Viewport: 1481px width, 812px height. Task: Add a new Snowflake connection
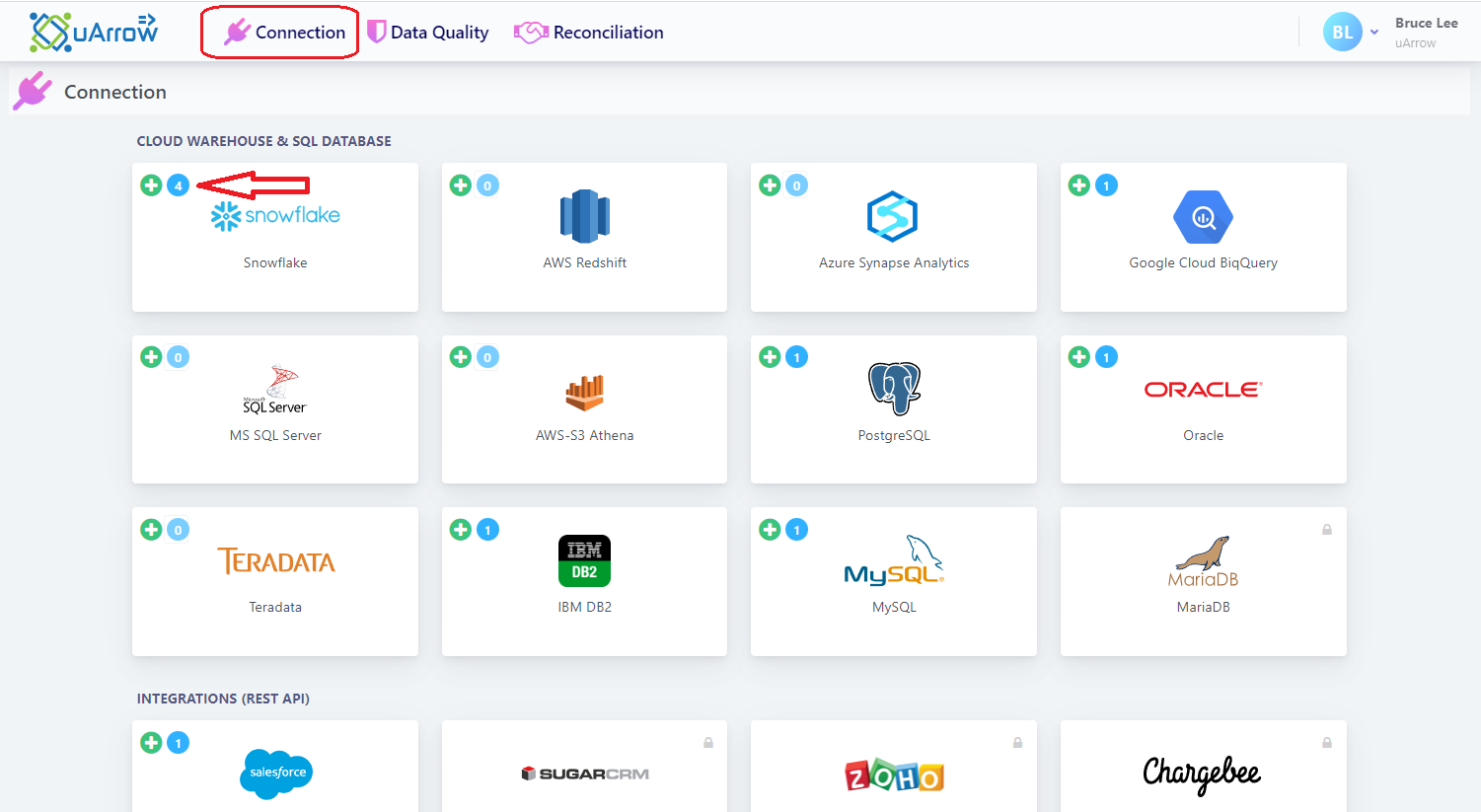click(151, 185)
